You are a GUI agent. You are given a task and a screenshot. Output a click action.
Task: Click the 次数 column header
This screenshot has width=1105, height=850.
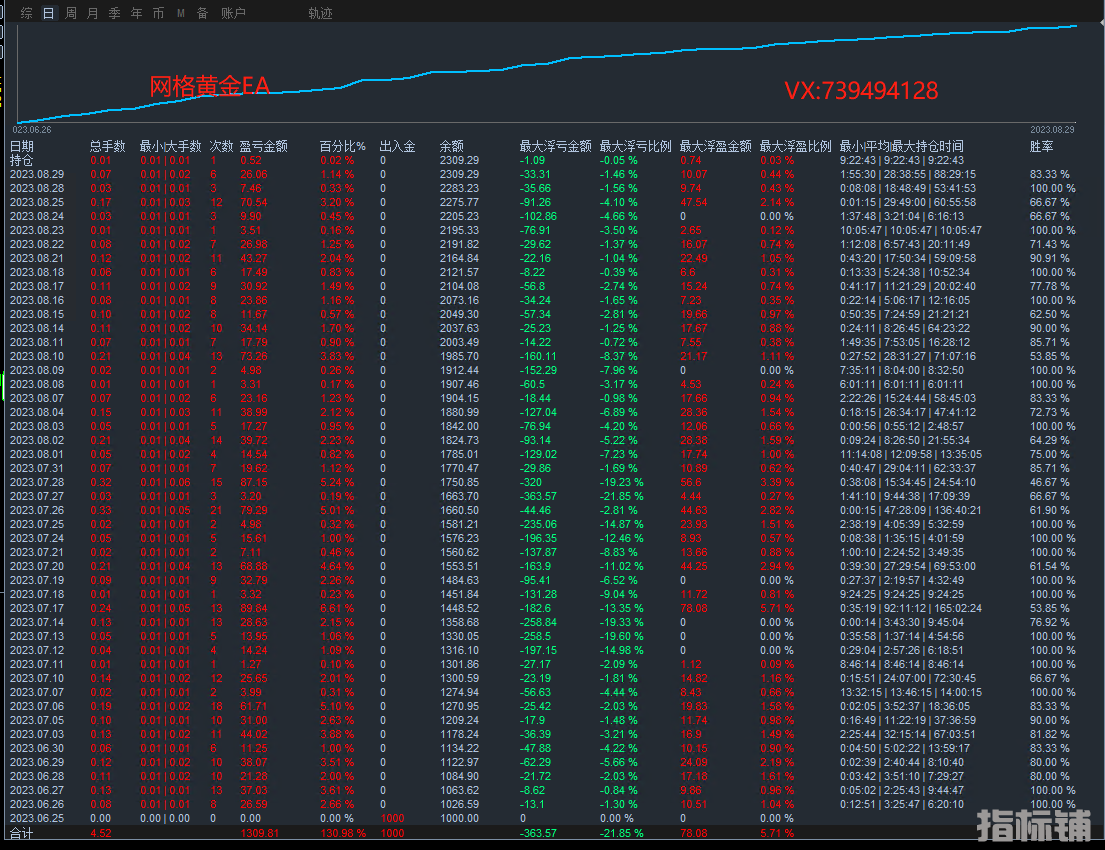(221, 146)
